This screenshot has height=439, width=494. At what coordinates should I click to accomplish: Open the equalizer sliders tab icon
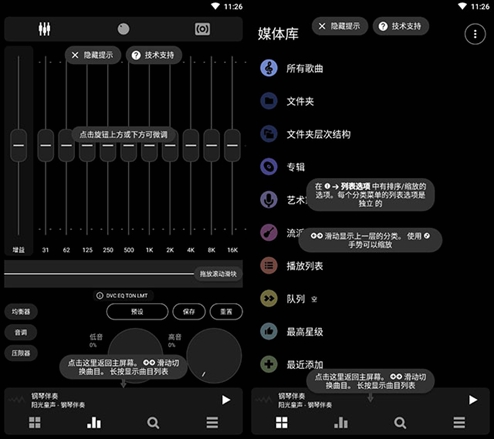click(x=44, y=29)
